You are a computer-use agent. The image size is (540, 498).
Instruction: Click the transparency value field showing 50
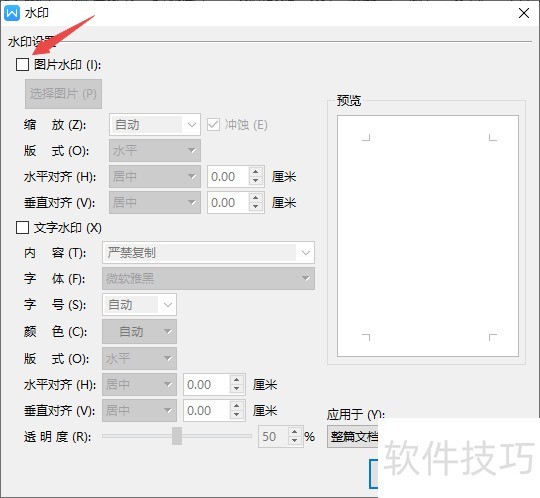click(x=274, y=436)
